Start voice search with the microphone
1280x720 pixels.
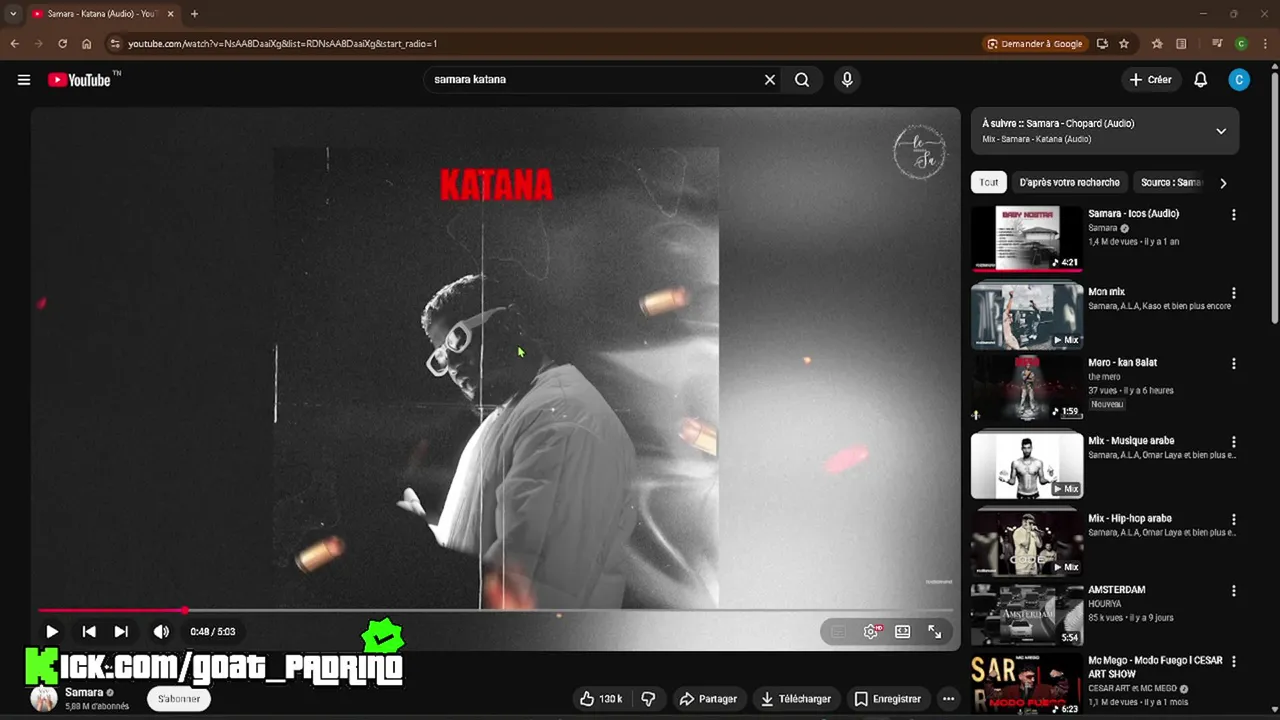pos(847,80)
